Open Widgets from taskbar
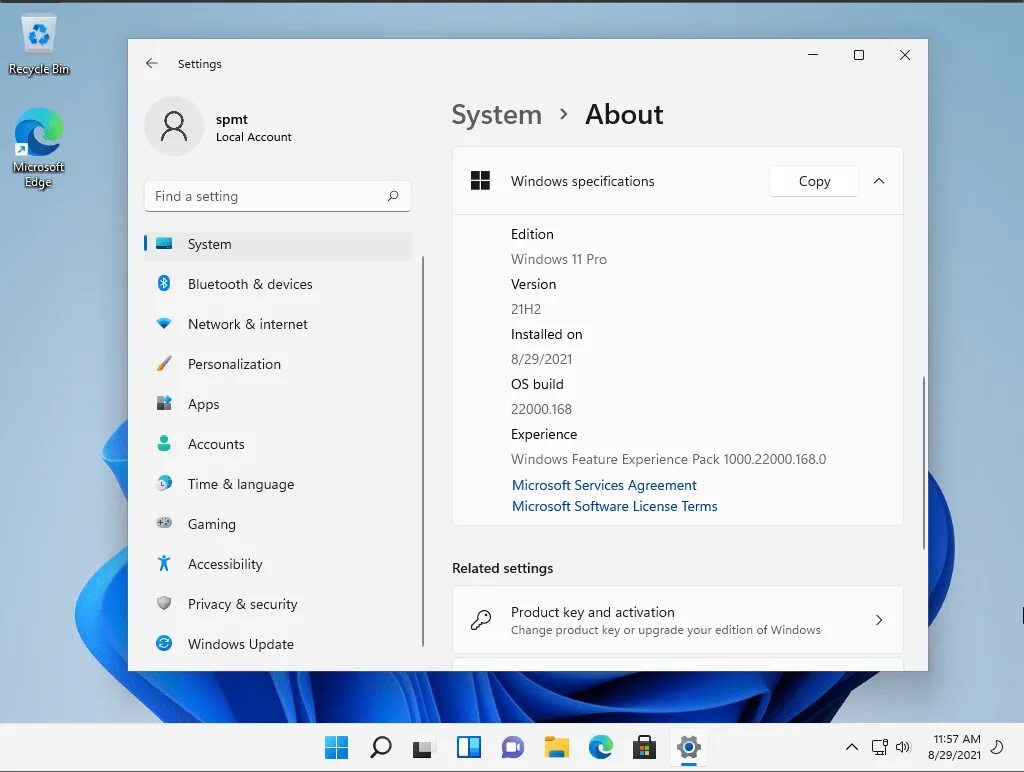The height and width of the screenshot is (772, 1024). tap(469, 747)
